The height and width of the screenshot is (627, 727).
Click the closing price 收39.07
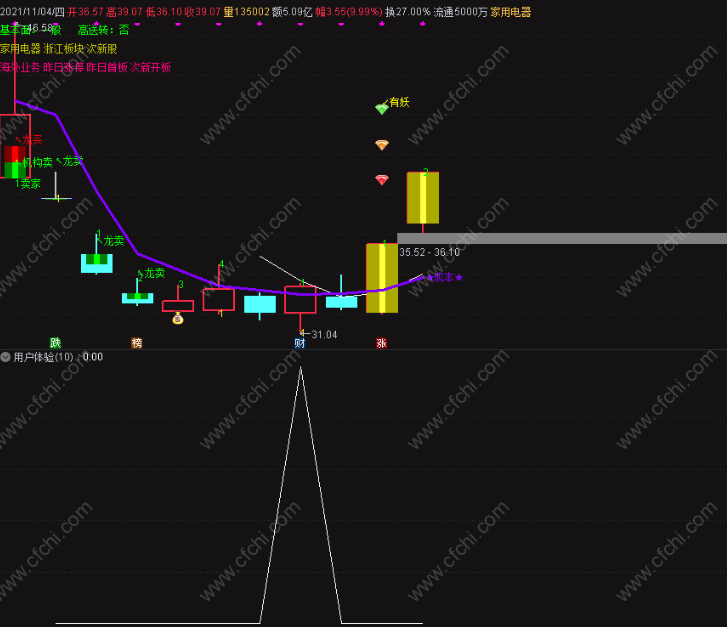coord(202,12)
